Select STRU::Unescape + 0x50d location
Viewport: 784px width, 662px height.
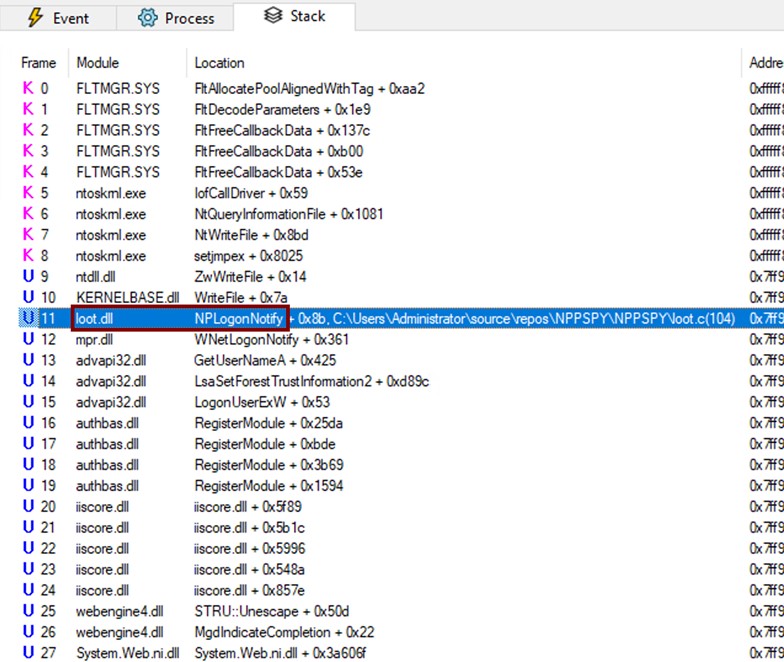272,612
